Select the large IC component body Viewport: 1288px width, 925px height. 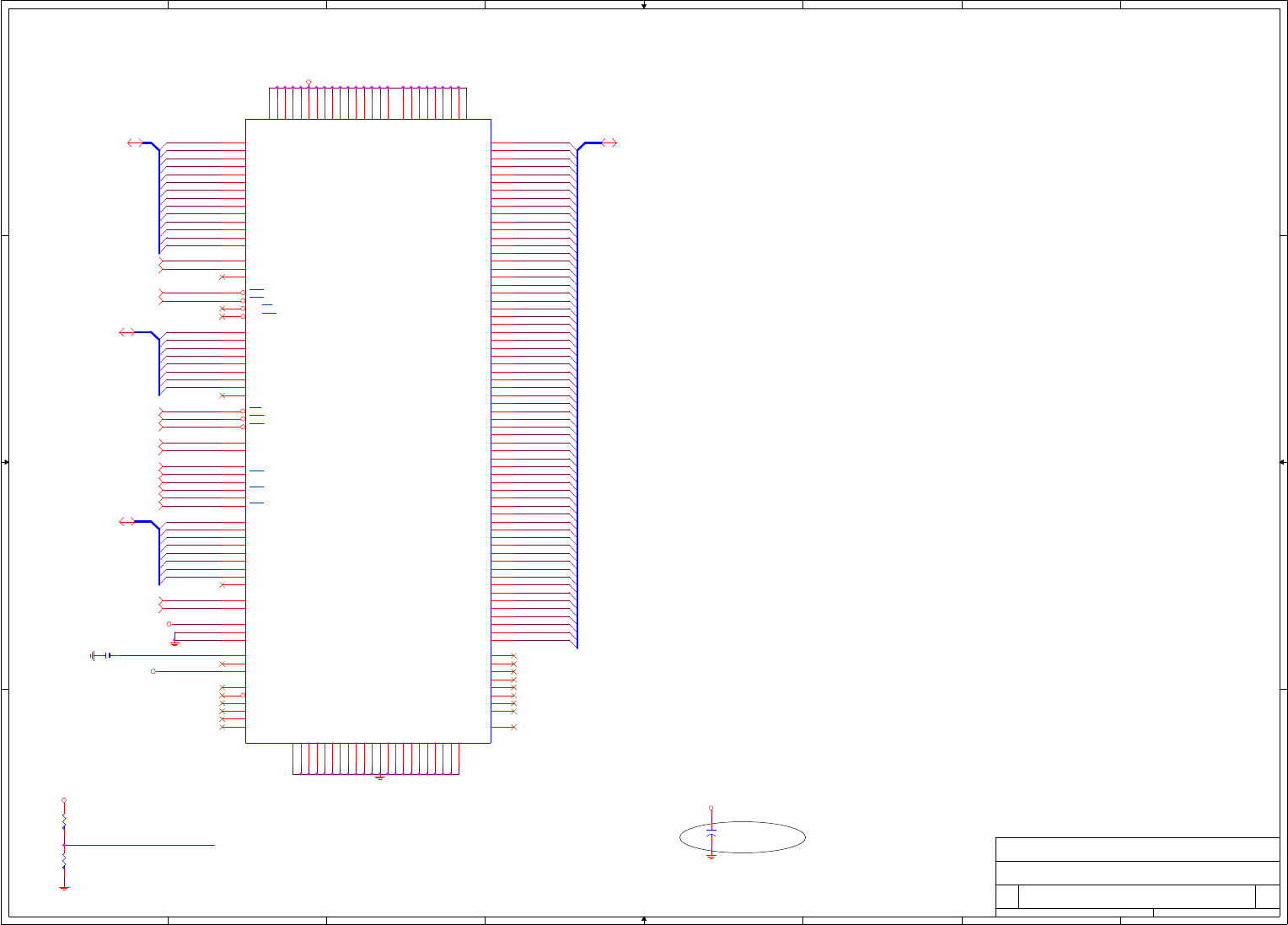point(368,431)
